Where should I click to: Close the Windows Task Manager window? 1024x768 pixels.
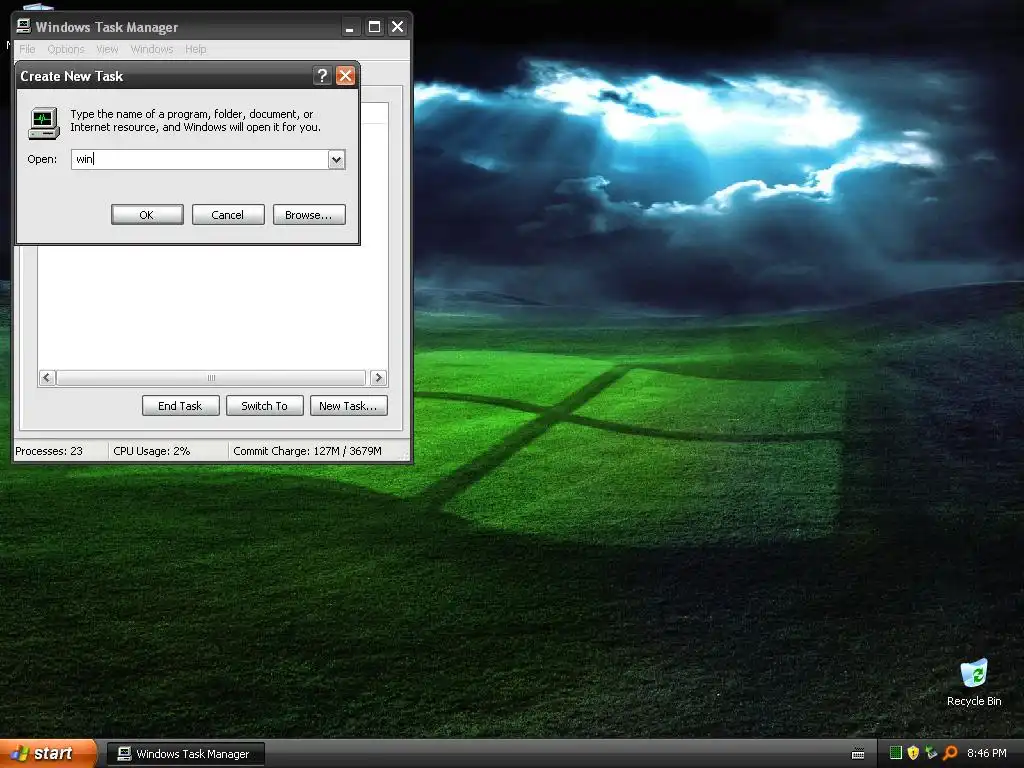click(x=397, y=27)
